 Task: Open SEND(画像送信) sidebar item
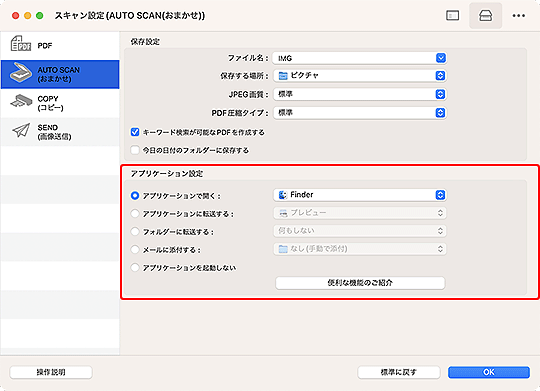(60, 132)
